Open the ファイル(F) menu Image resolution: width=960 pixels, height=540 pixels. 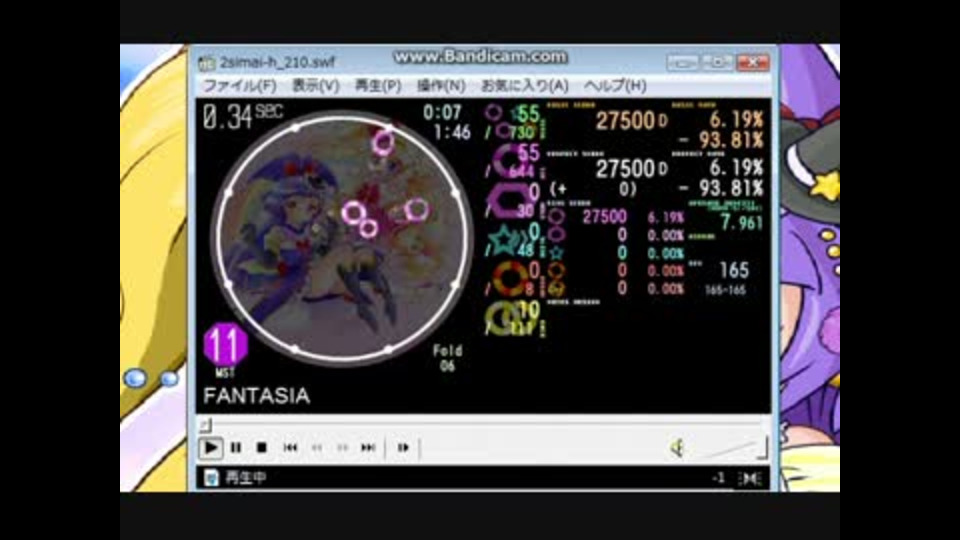tap(239, 86)
